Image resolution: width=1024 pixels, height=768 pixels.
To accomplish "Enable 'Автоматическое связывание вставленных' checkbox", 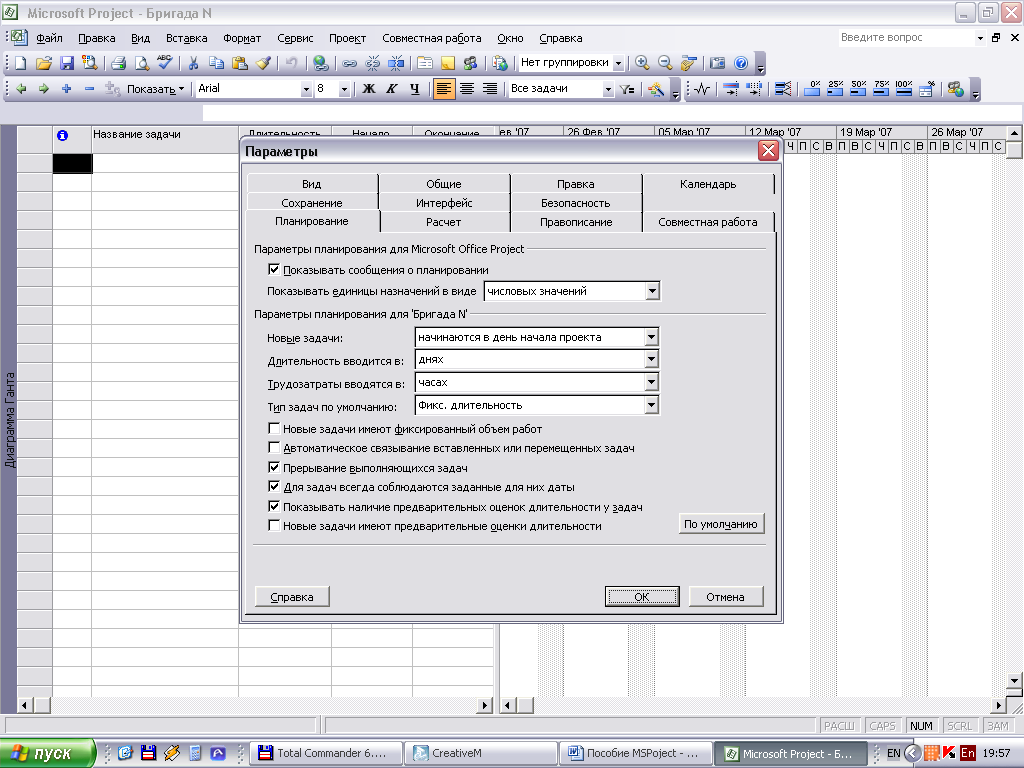I will coord(274,448).
